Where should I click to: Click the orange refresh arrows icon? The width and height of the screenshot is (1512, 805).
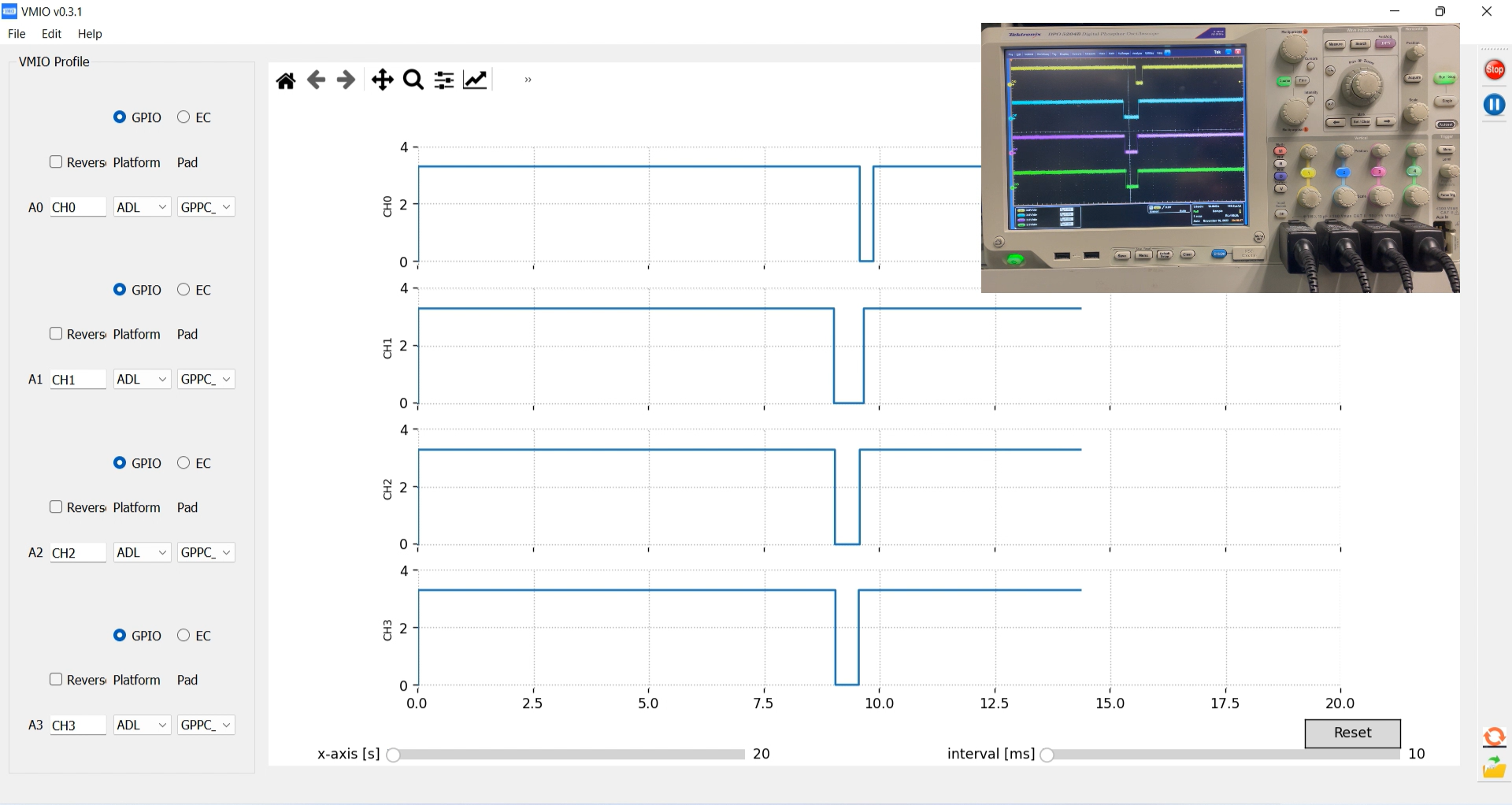coord(1494,737)
